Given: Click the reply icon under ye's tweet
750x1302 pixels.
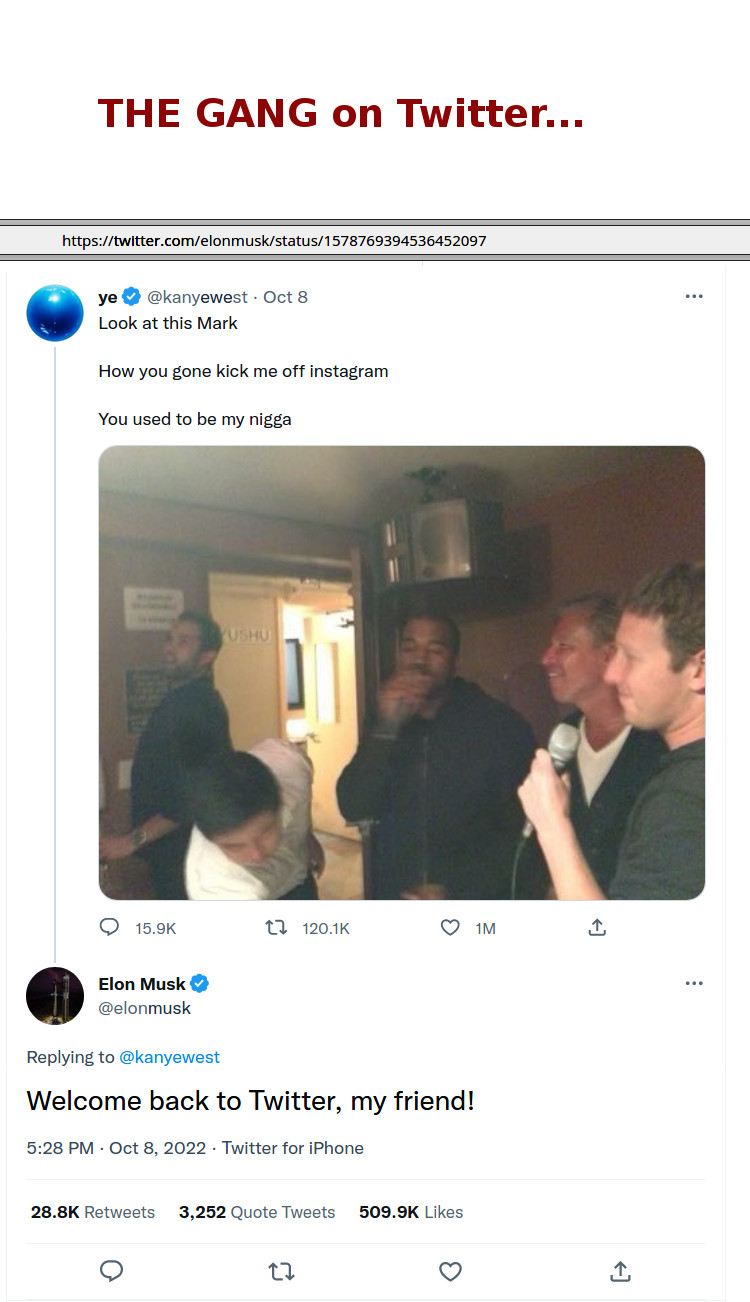Looking at the screenshot, I should [x=110, y=928].
